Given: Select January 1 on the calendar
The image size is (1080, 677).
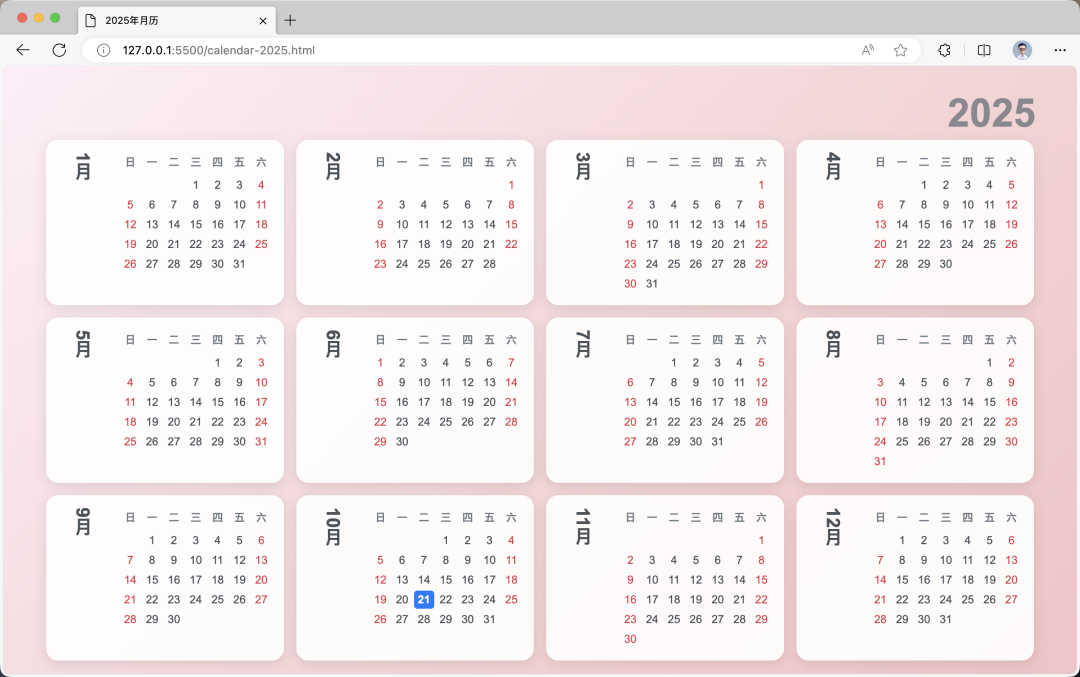Looking at the screenshot, I should click(x=195, y=185).
